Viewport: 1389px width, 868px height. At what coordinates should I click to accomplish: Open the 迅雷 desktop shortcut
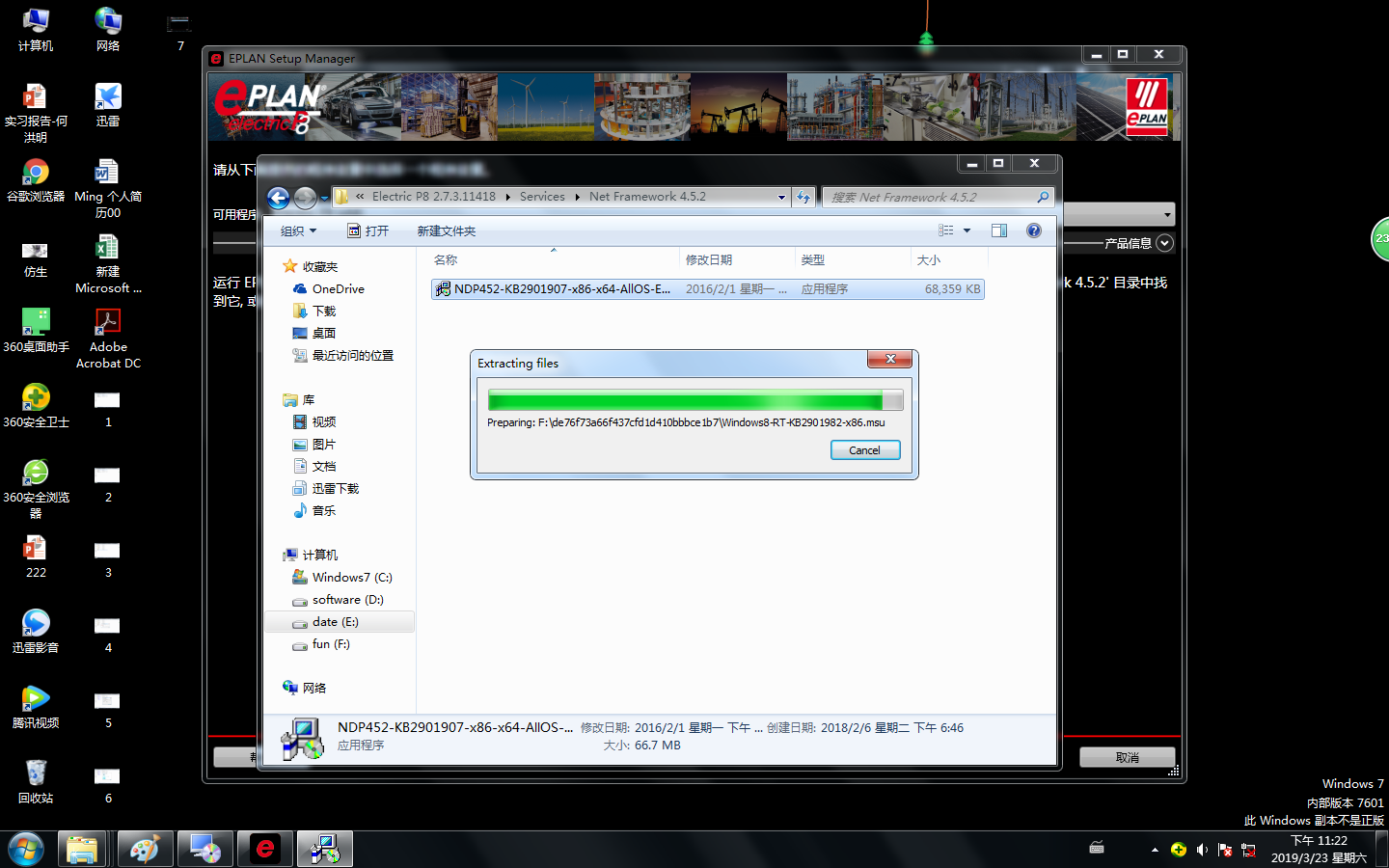point(108,105)
